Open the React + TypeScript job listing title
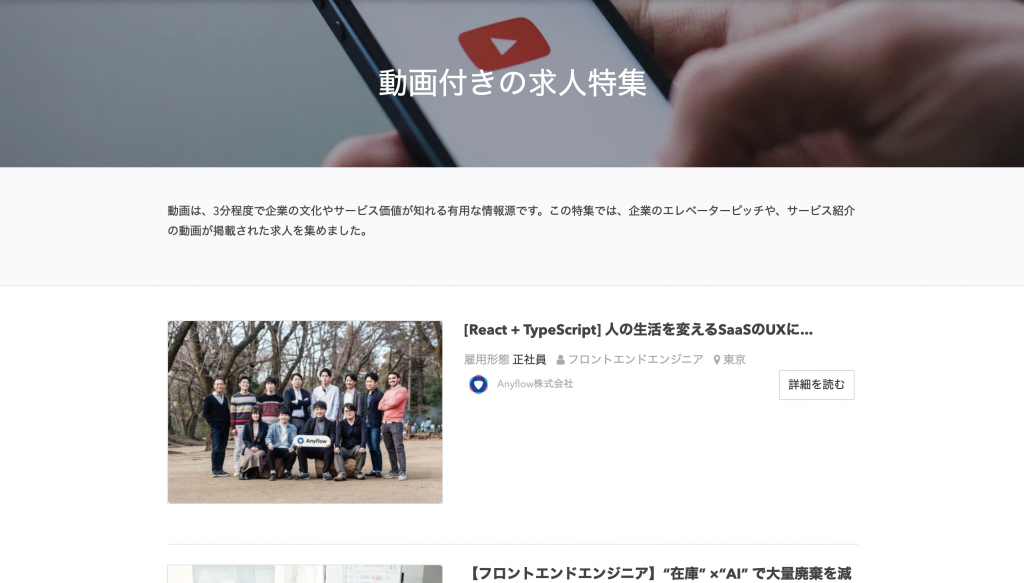This screenshot has height=583, width=1024. [x=638, y=330]
